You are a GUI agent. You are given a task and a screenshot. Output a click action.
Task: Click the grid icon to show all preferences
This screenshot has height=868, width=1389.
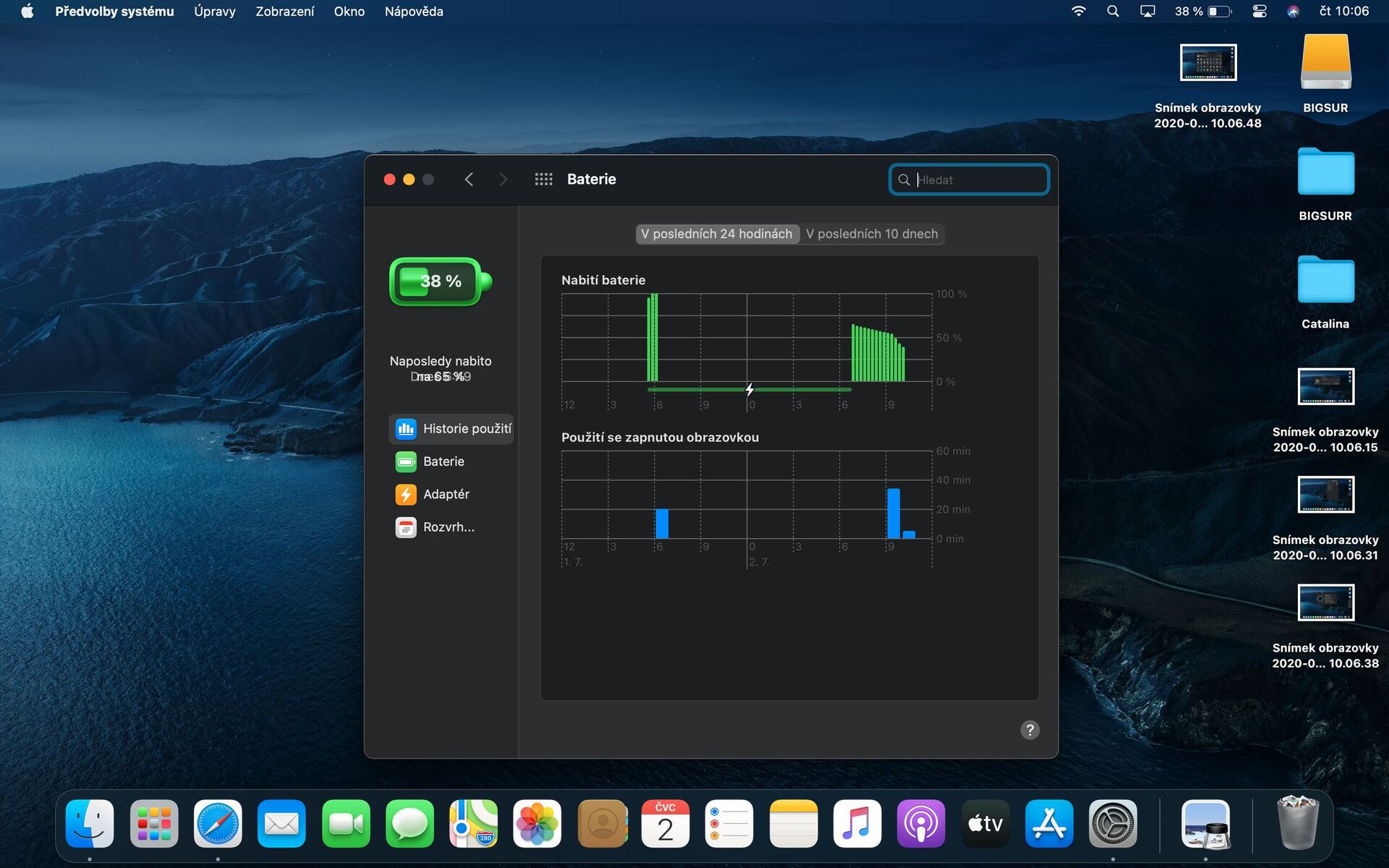pos(543,179)
